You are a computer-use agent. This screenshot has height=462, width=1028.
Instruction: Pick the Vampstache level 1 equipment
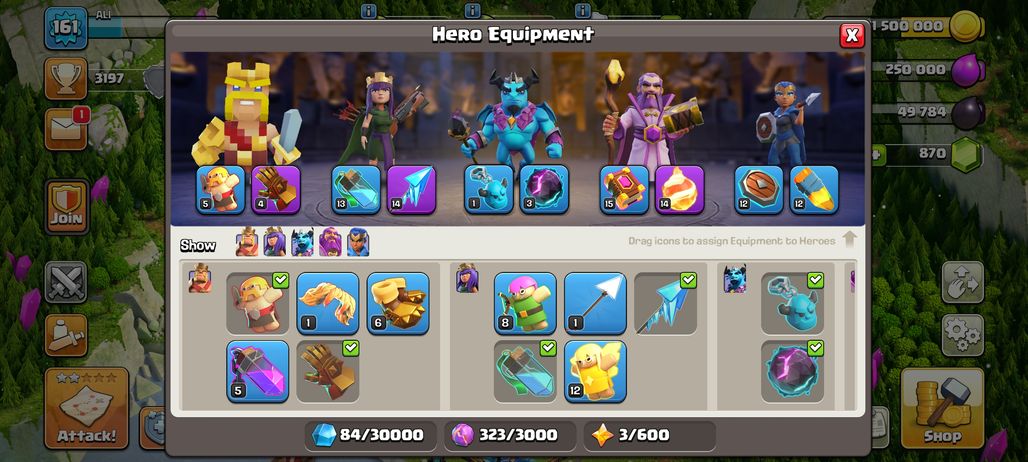(x=328, y=303)
